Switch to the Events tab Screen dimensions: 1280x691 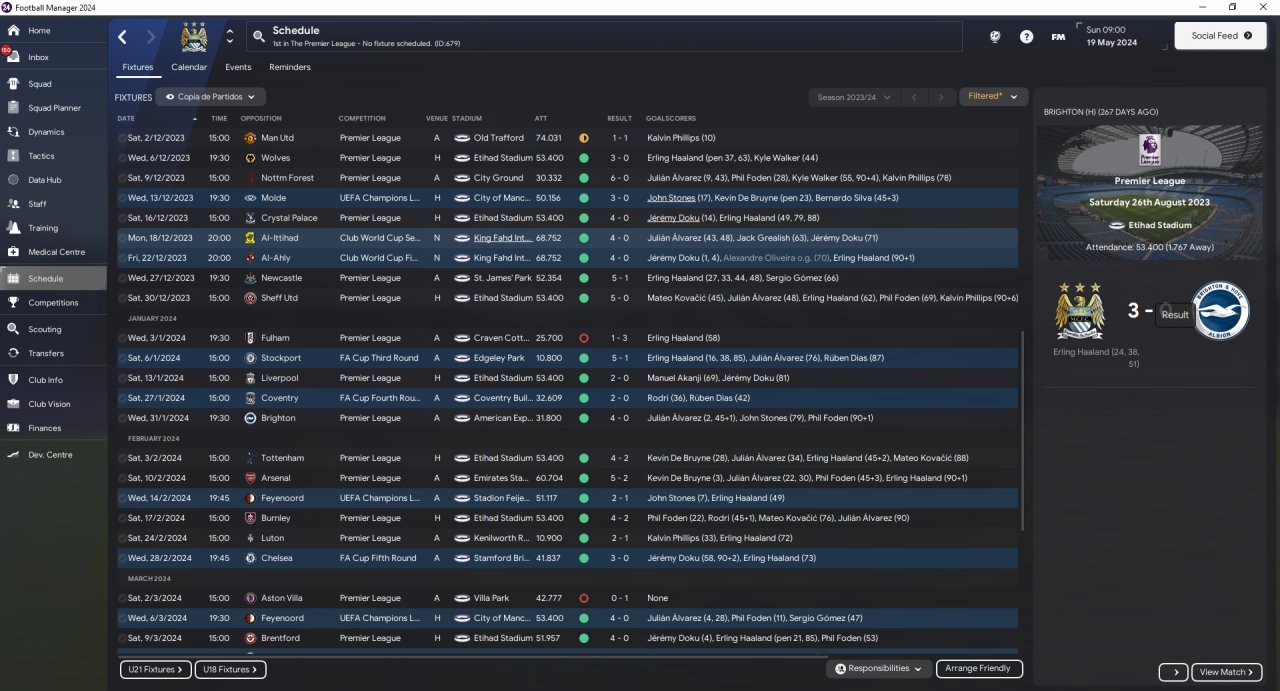pyautogui.click(x=238, y=67)
